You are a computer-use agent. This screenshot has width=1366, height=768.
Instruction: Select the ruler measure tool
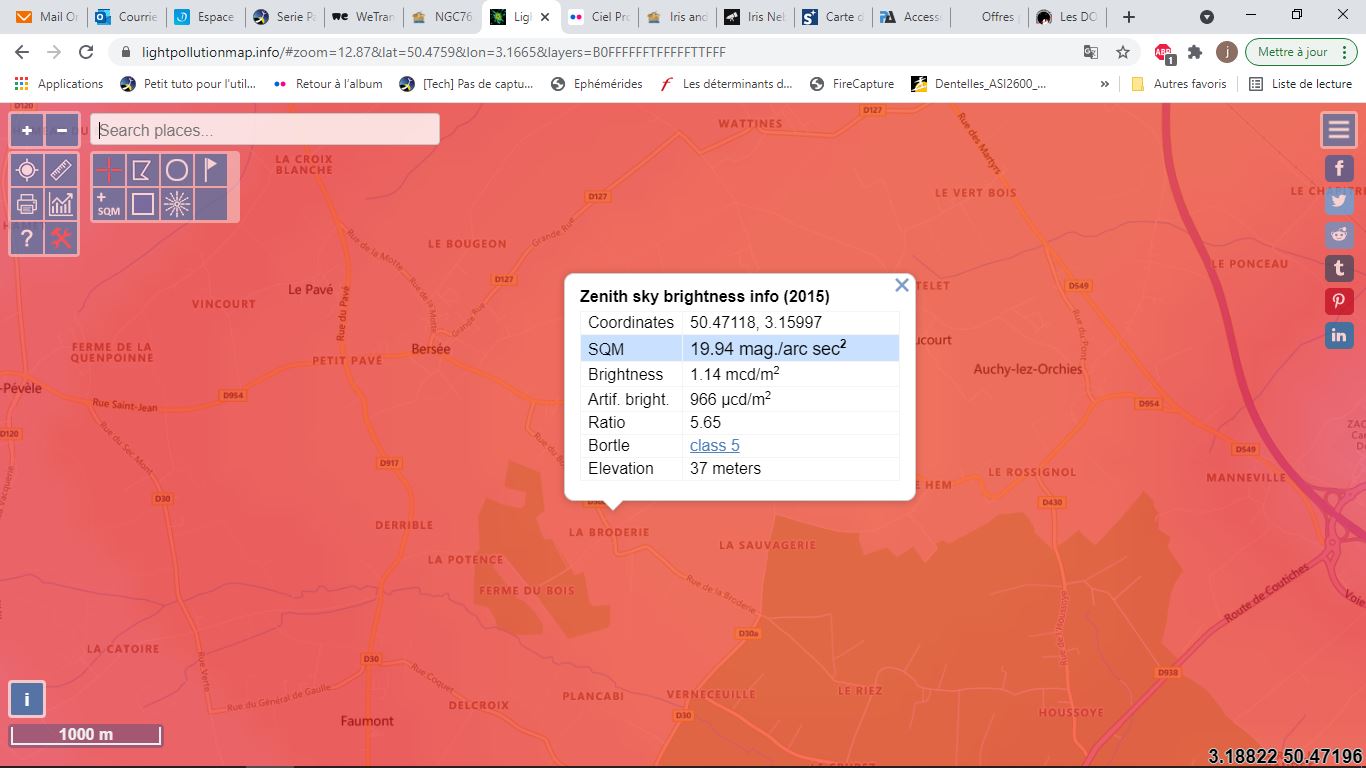tap(62, 171)
